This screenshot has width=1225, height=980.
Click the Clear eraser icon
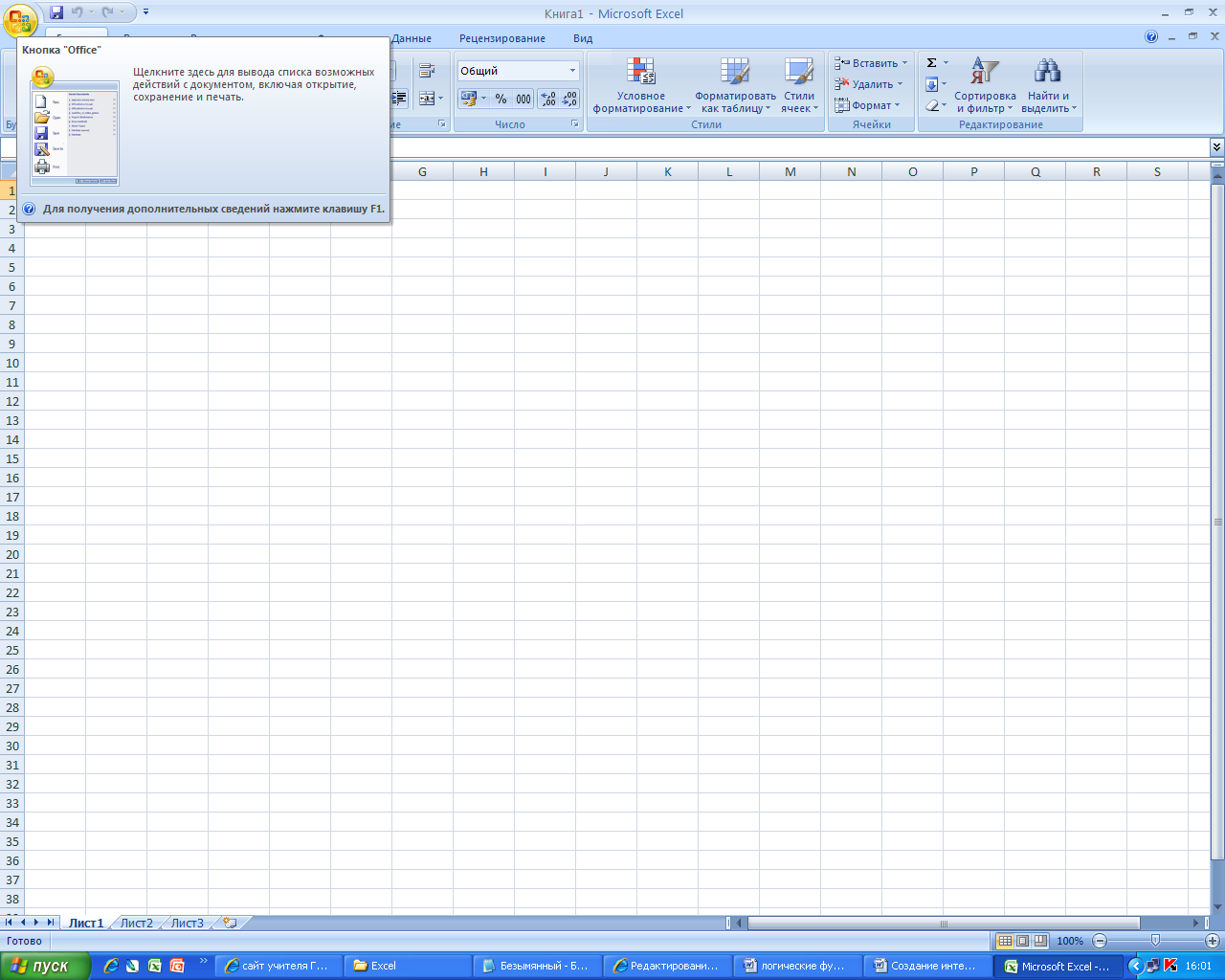tap(932, 105)
